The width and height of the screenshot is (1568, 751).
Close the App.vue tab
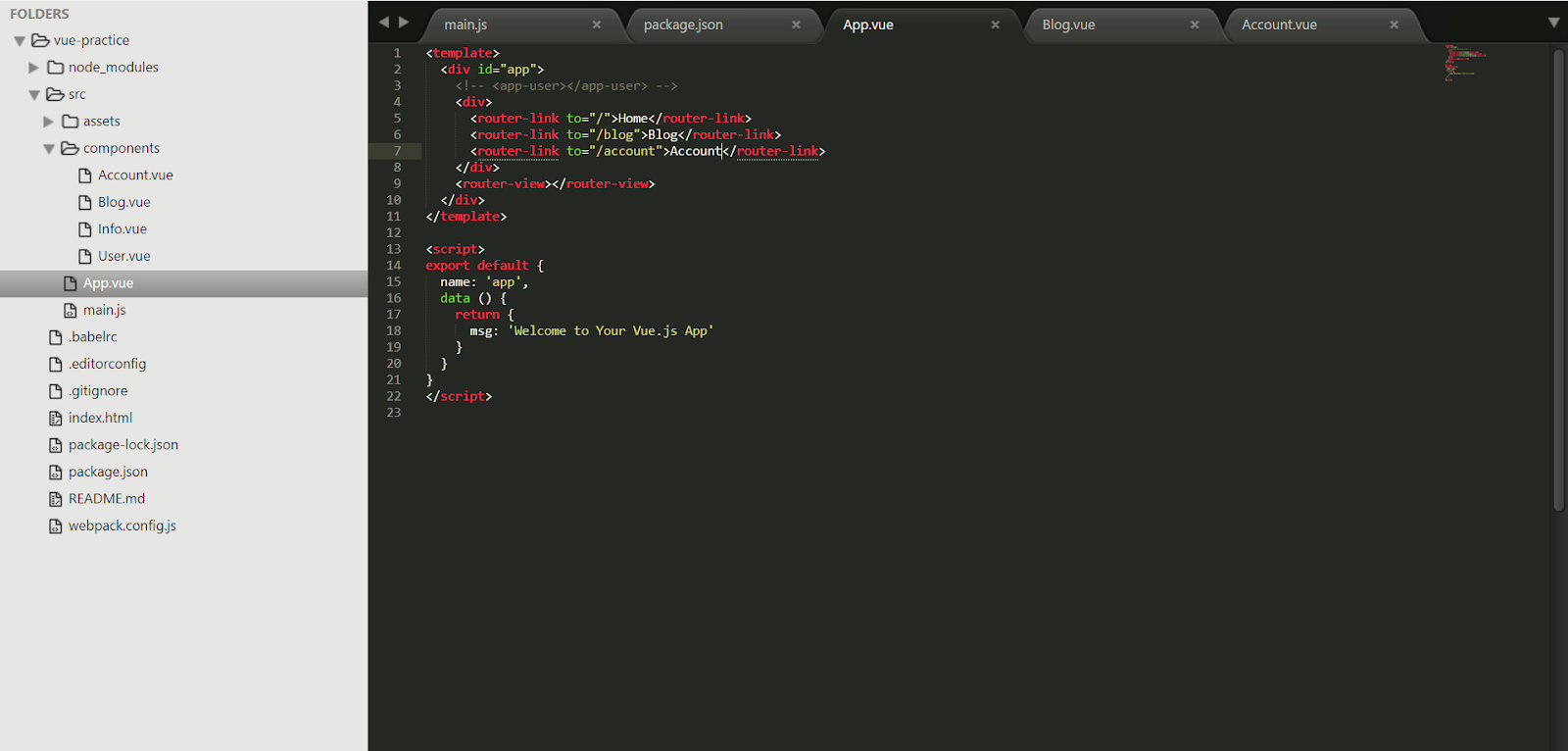coord(996,25)
